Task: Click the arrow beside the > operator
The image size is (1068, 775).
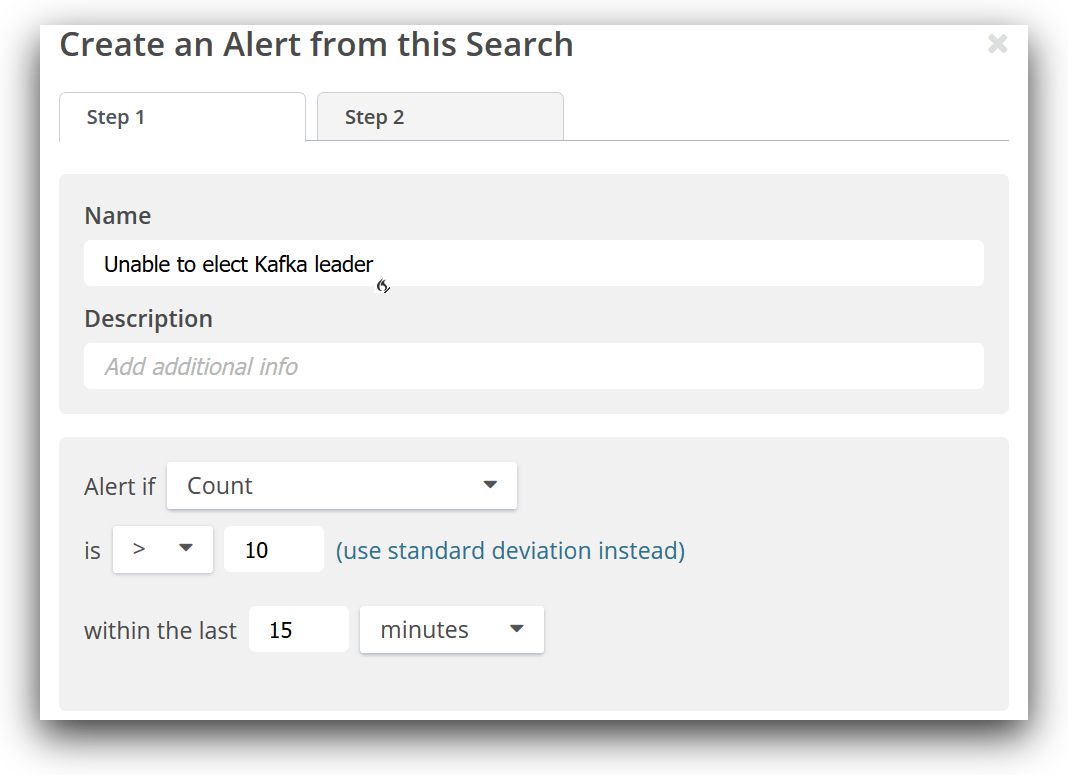Action: (186, 548)
